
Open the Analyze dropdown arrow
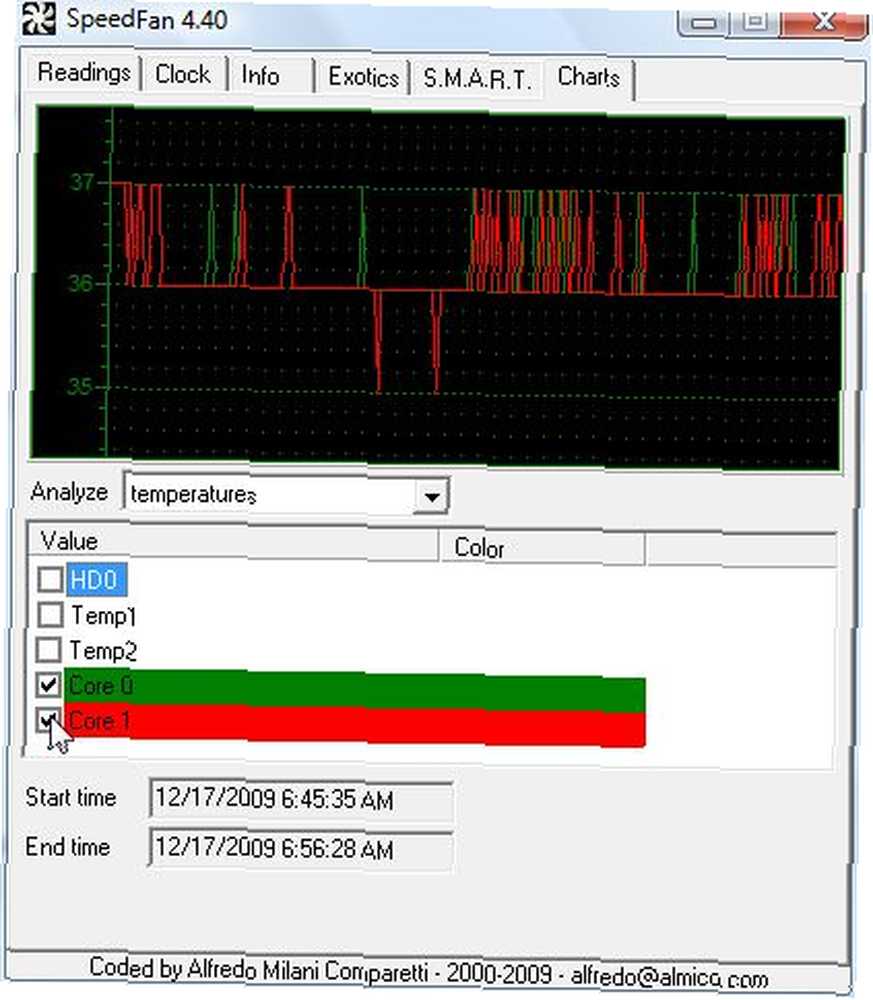[x=432, y=496]
